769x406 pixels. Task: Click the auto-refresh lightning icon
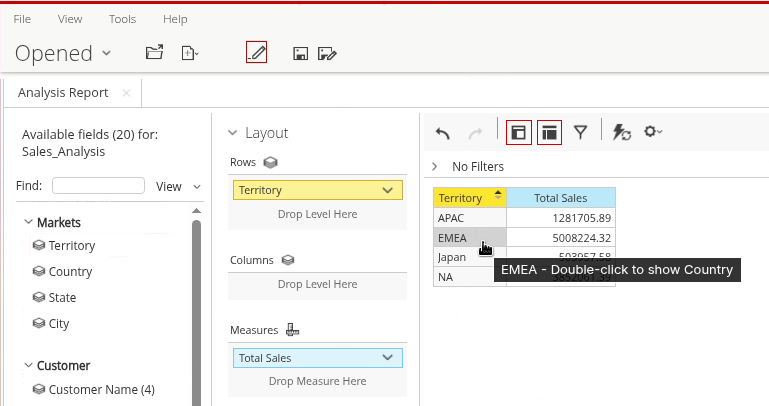click(621, 132)
